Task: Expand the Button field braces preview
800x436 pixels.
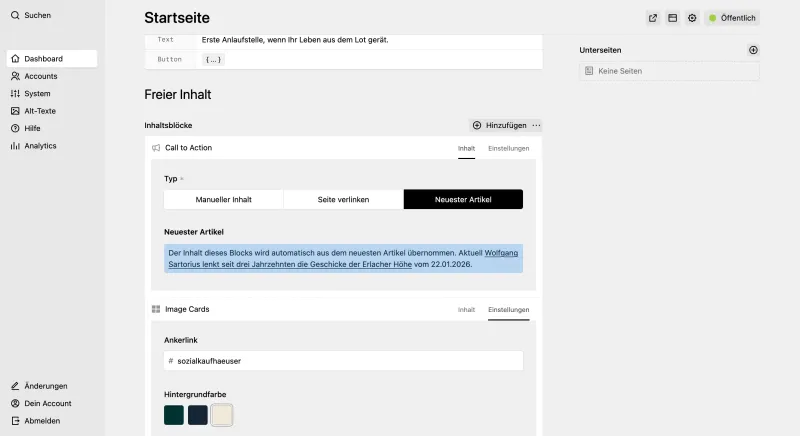Action: 213,60
